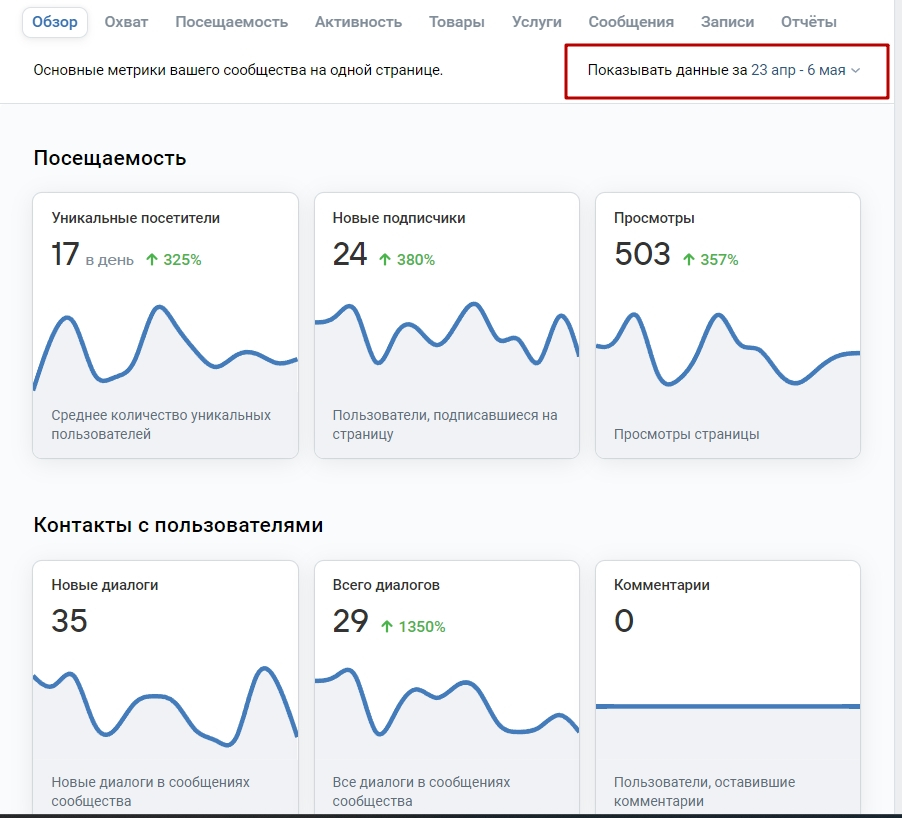902x818 pixels.
Task: Go to the Посещаемость tab
Action: tap(231, 22)
